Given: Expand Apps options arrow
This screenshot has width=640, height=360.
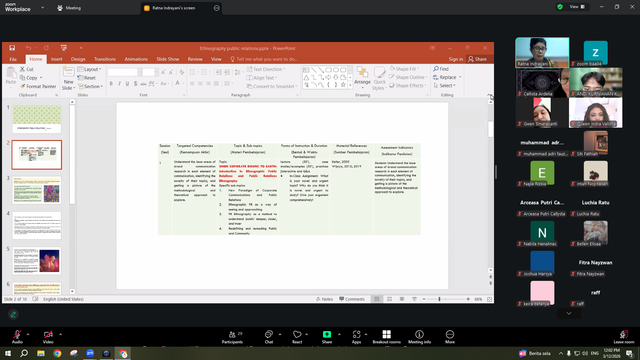Looking at the screenshot, I should (366, 334).
